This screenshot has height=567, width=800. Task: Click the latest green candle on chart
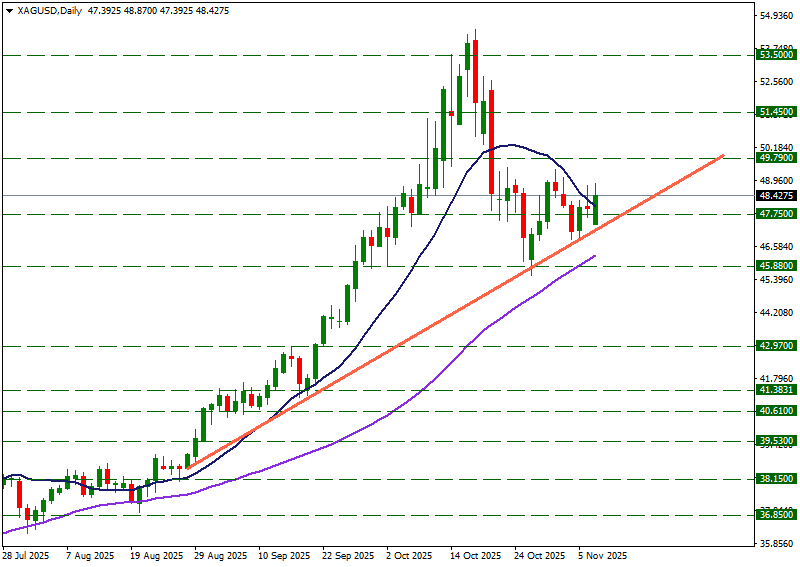click(596, 210)
